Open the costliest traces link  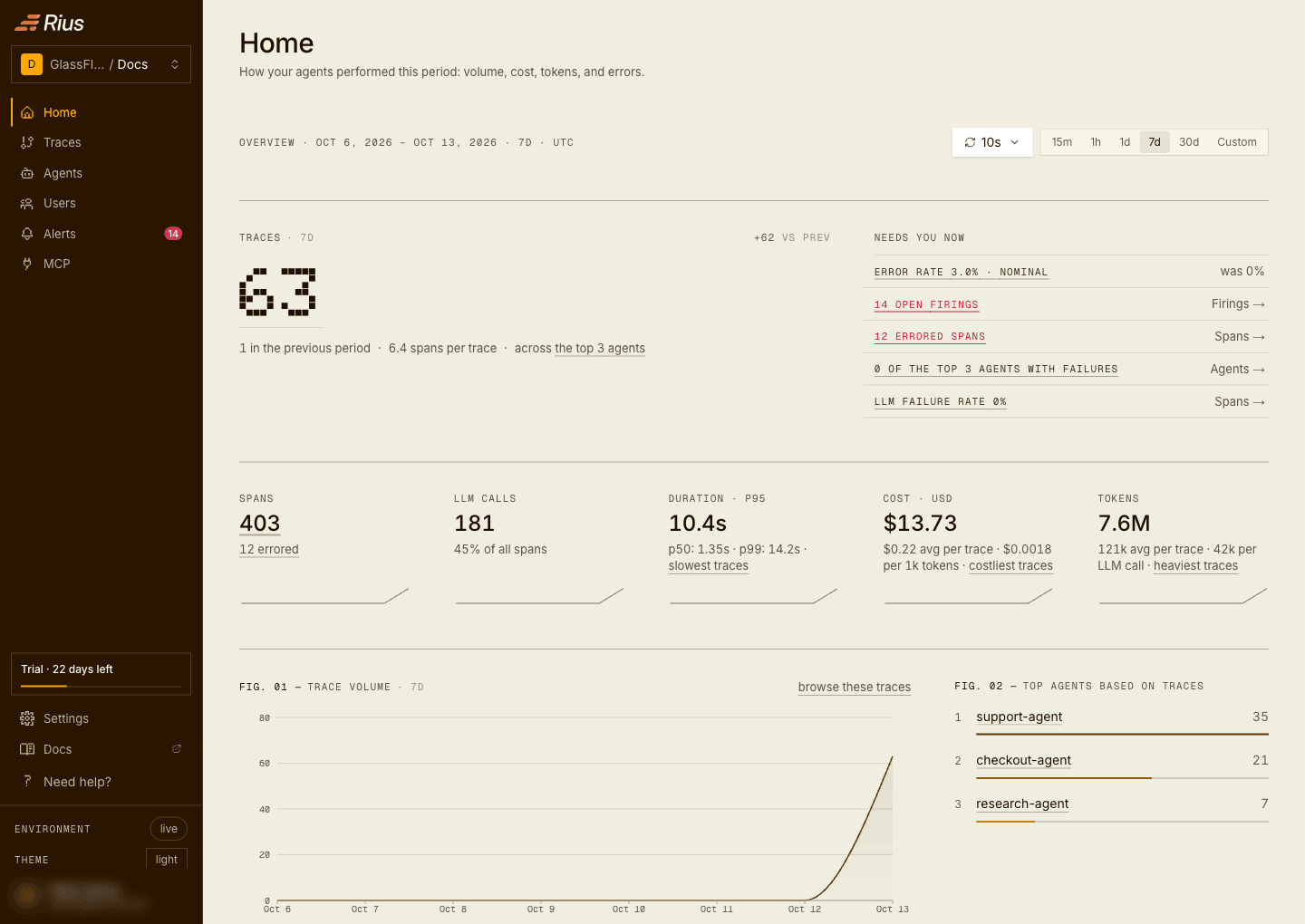(1010, 566)
